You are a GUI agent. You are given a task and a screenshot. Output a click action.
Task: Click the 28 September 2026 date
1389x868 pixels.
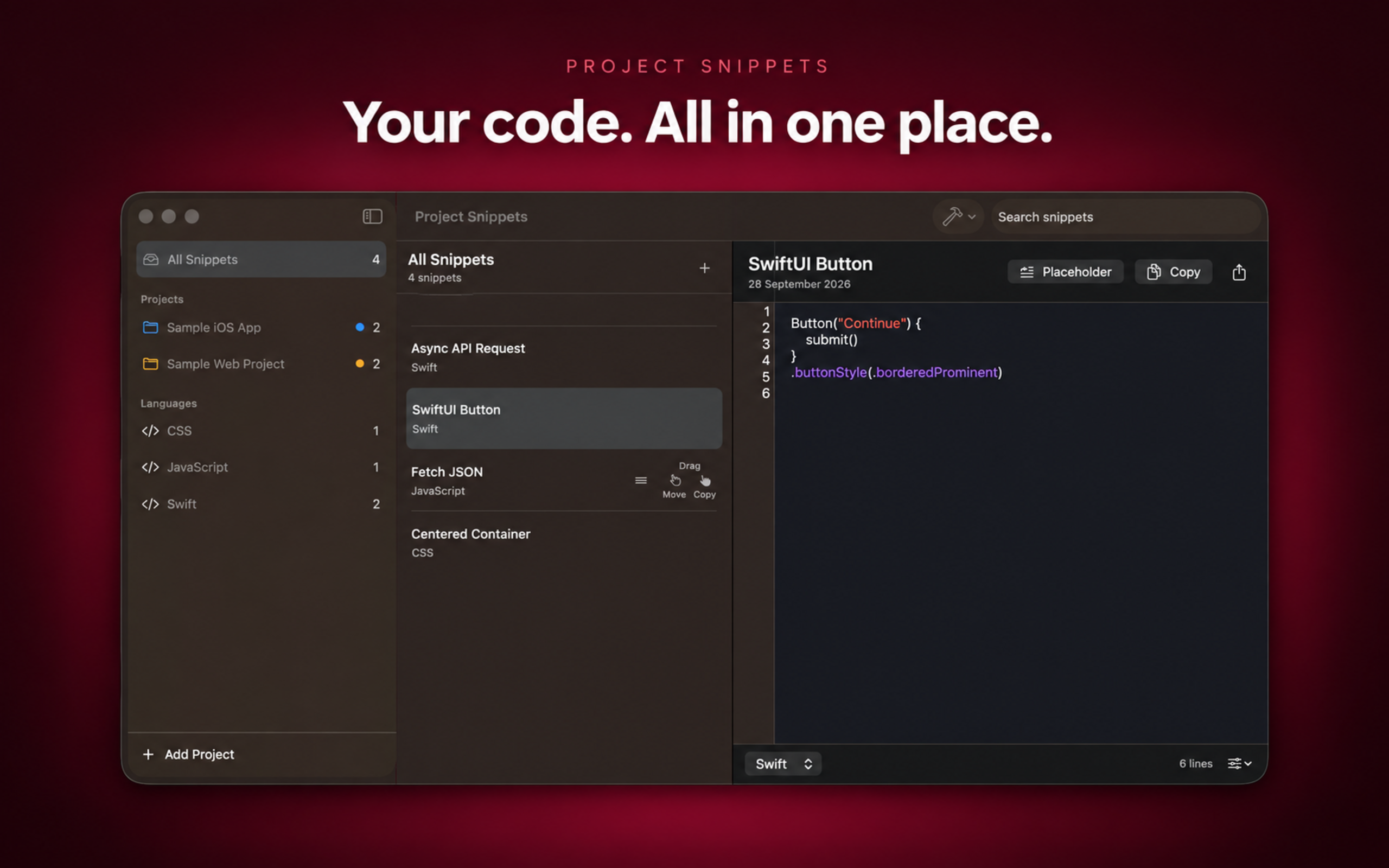click(799, 284)
